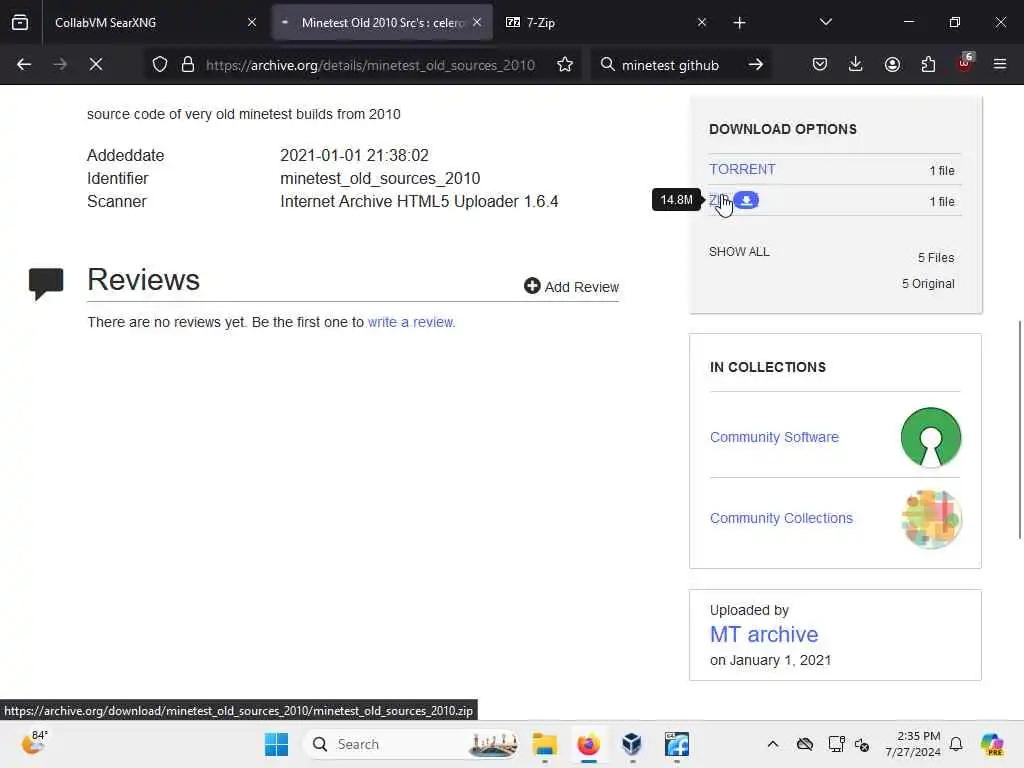Click the 5 Files count
This screenshot has width=1024, height=768.
point(936,257)
